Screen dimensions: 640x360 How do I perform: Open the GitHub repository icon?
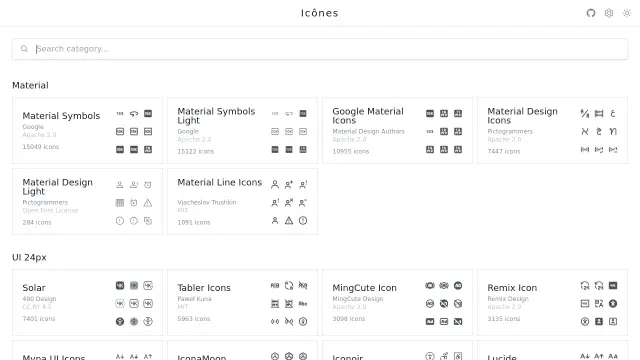pyautogui.click(x=591, y=13)
